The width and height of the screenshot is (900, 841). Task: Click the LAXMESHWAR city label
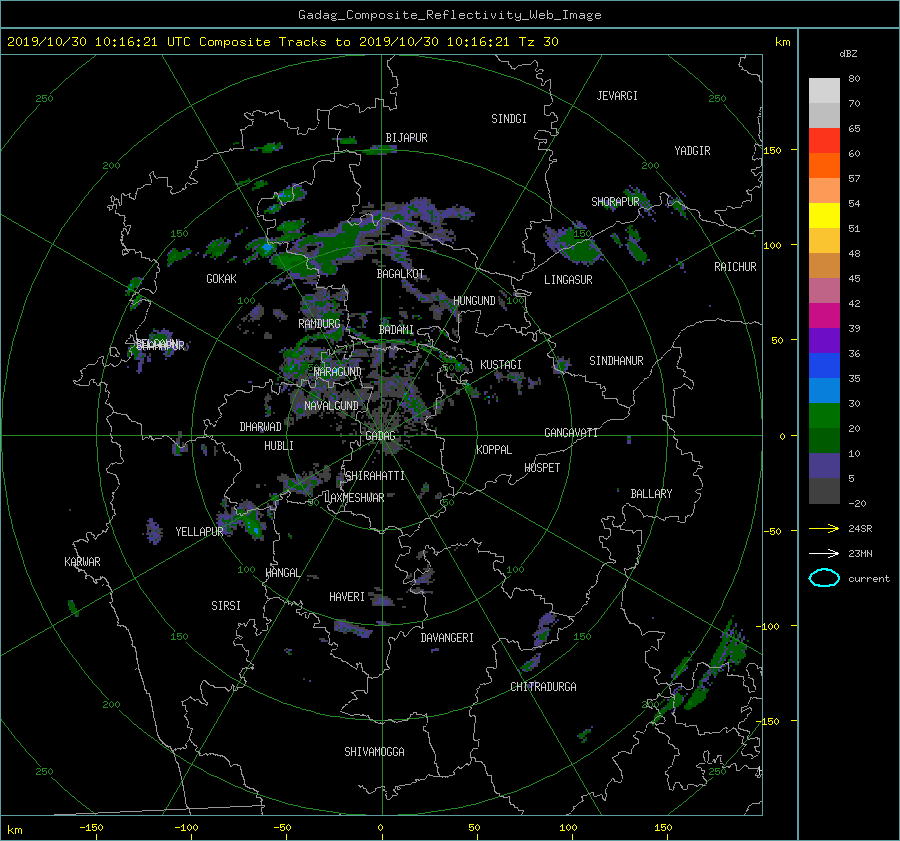coord(354,498)
